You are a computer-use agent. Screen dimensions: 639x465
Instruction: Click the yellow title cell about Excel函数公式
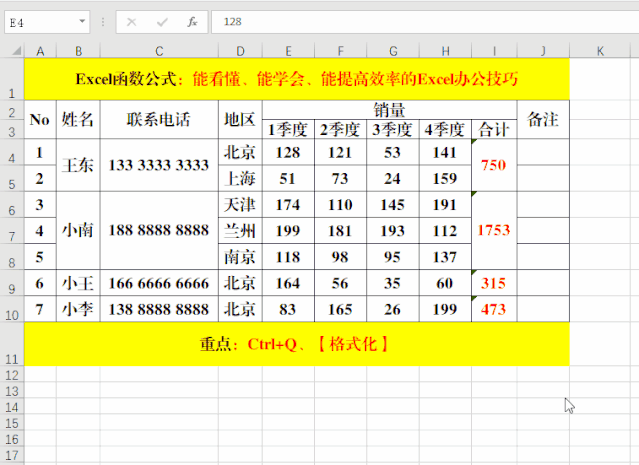[x=296, y=78]
